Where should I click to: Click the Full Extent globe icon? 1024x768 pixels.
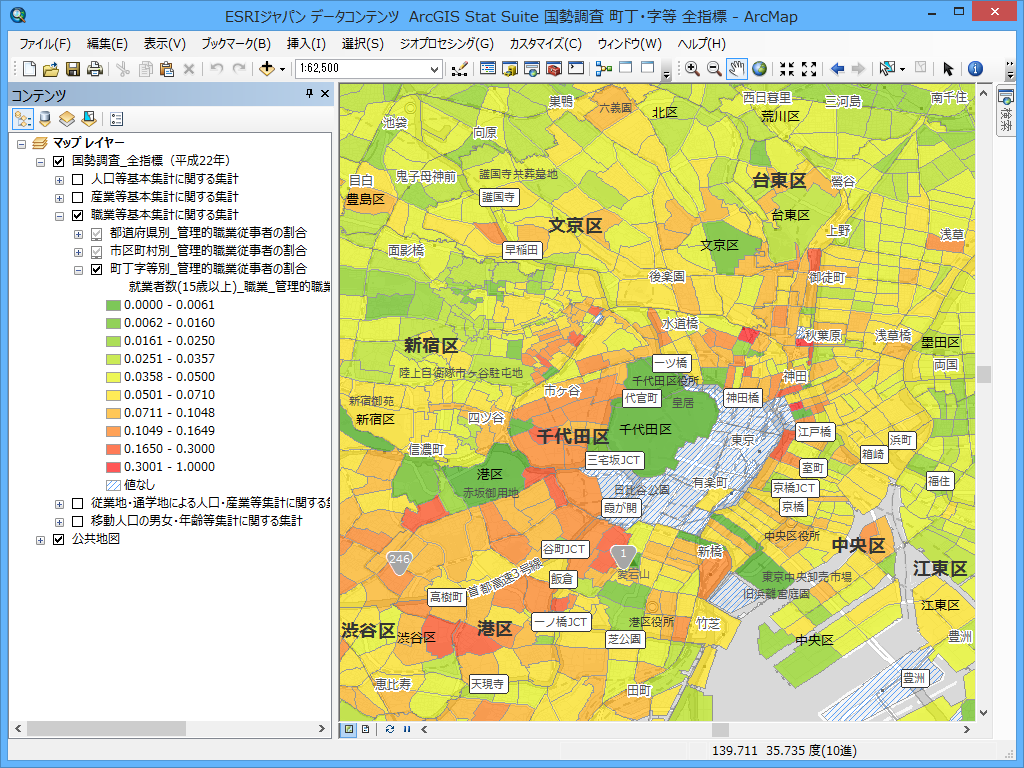(760, 69)
